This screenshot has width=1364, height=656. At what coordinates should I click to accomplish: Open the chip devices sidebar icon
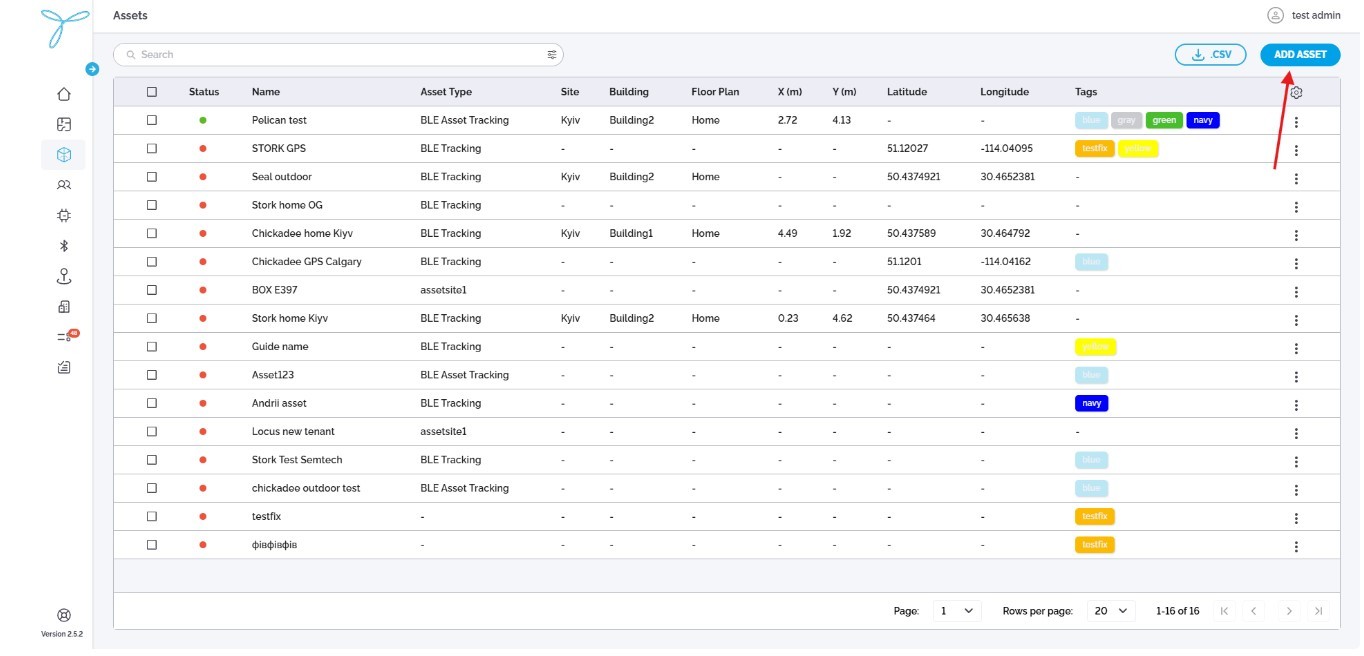[64, 215]
